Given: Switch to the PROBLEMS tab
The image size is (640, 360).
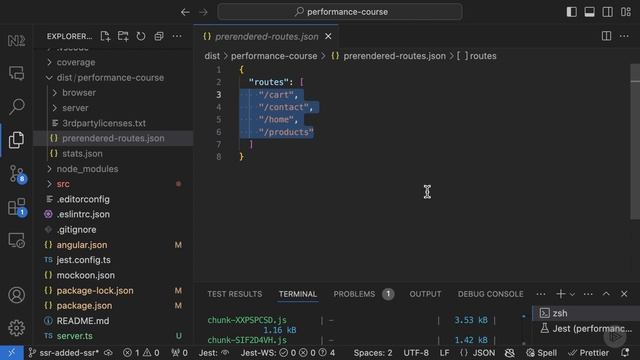Looking at the screenshot, I should (x=363, y=294).
